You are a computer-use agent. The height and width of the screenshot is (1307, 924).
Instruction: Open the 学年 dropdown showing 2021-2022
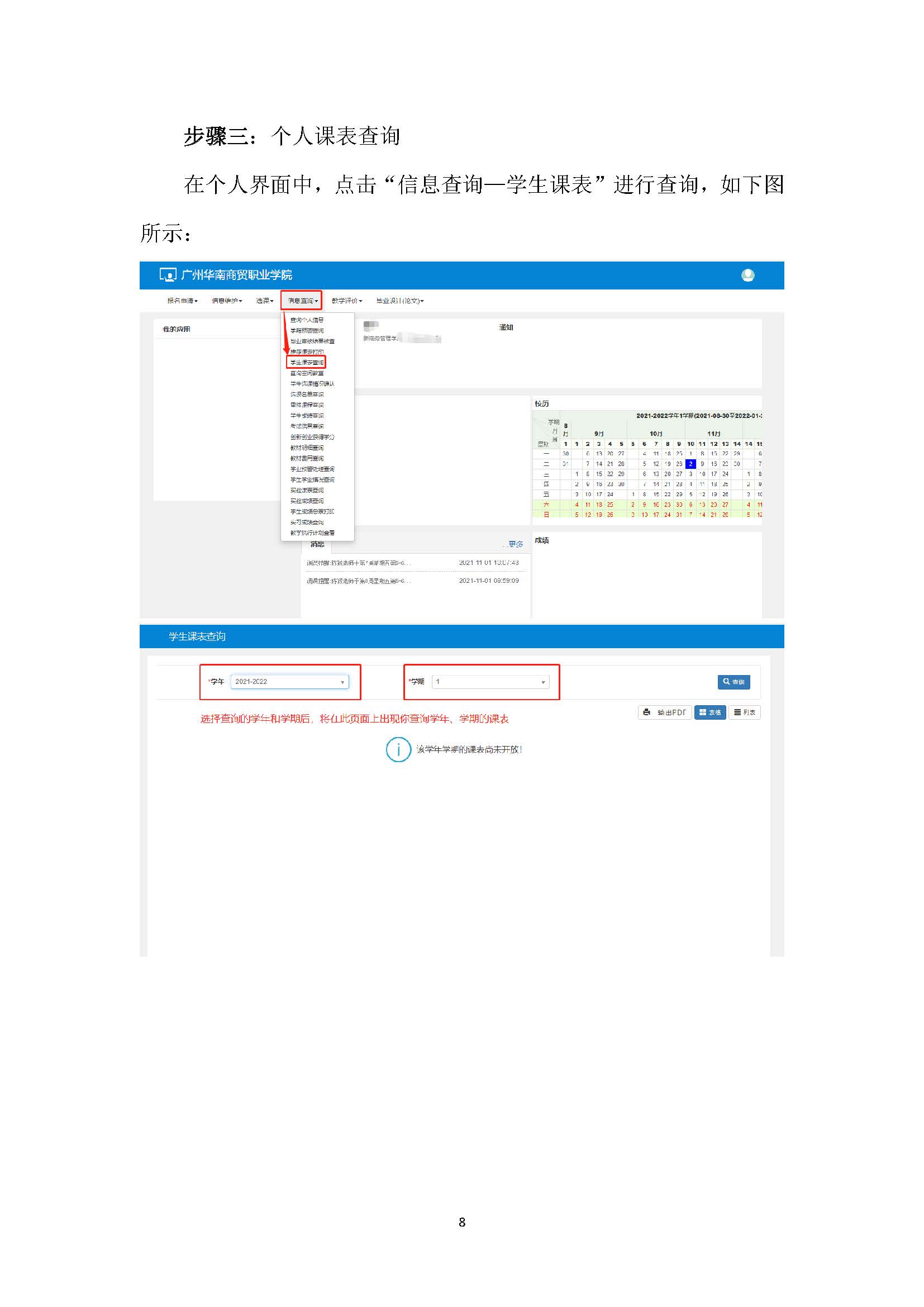(x=289, y=682)
